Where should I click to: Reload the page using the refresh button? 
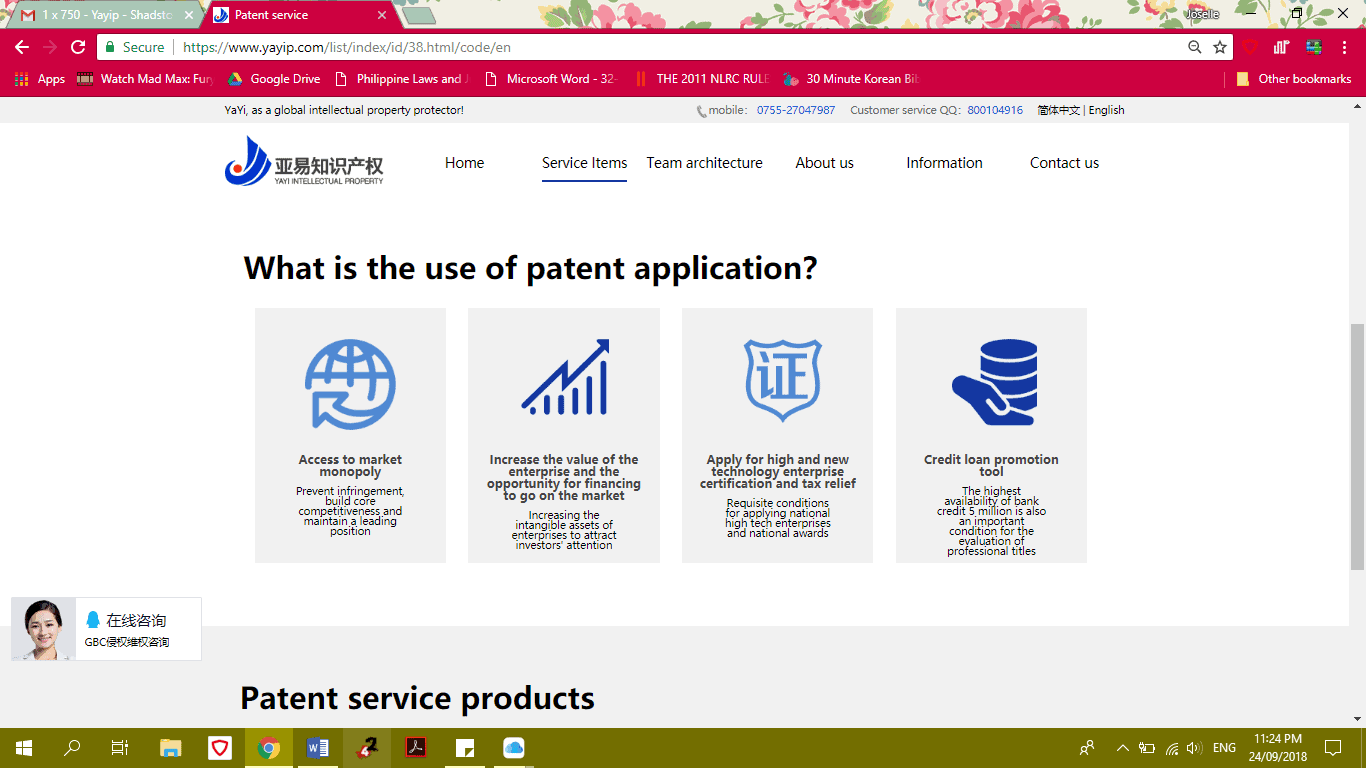(x=78, y=47)
